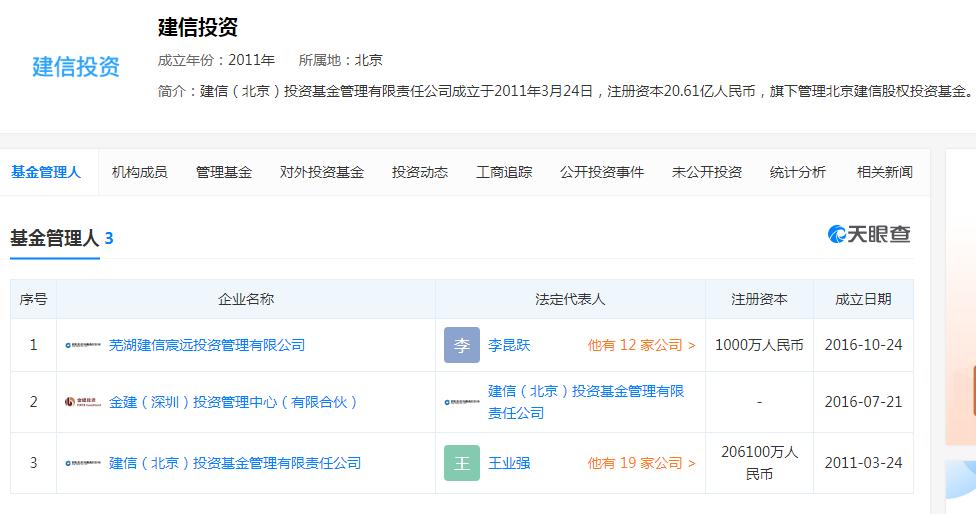Click the 王 avatar icon
The image size is (976, 514).
click(462, 463)
